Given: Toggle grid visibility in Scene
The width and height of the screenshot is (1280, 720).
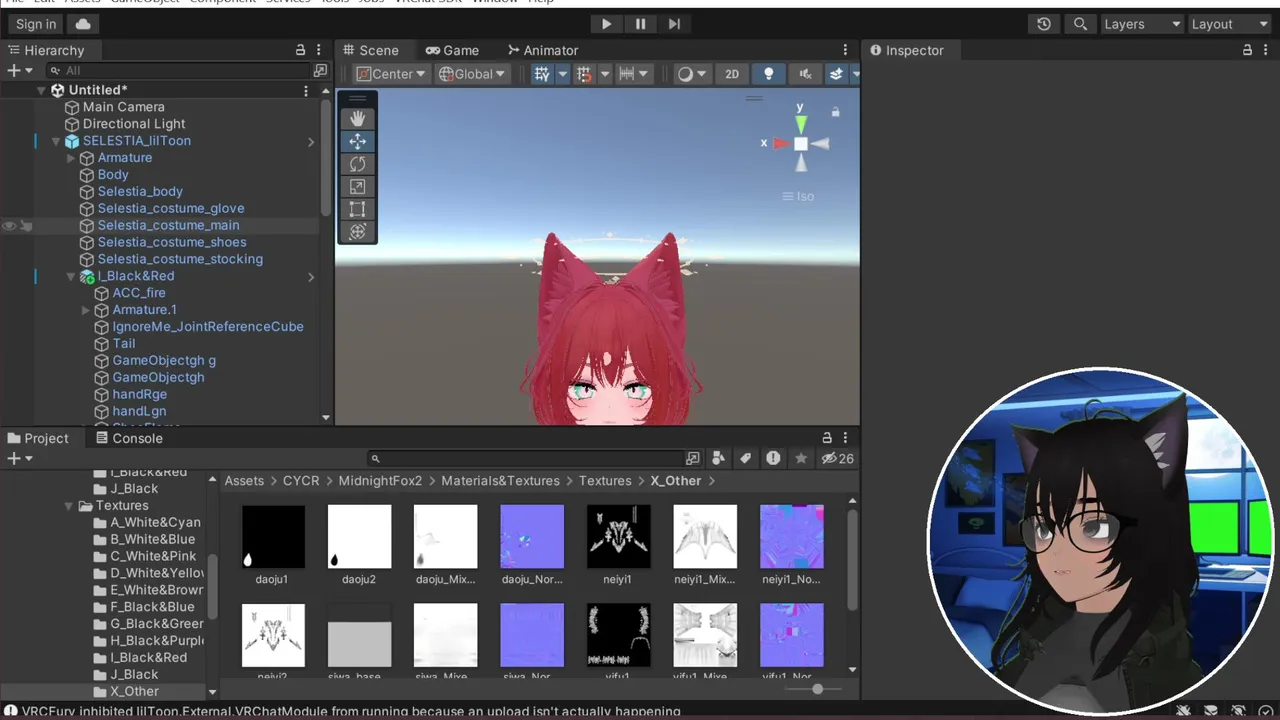Looking at the screenshot, I should (x=542, y=74).
